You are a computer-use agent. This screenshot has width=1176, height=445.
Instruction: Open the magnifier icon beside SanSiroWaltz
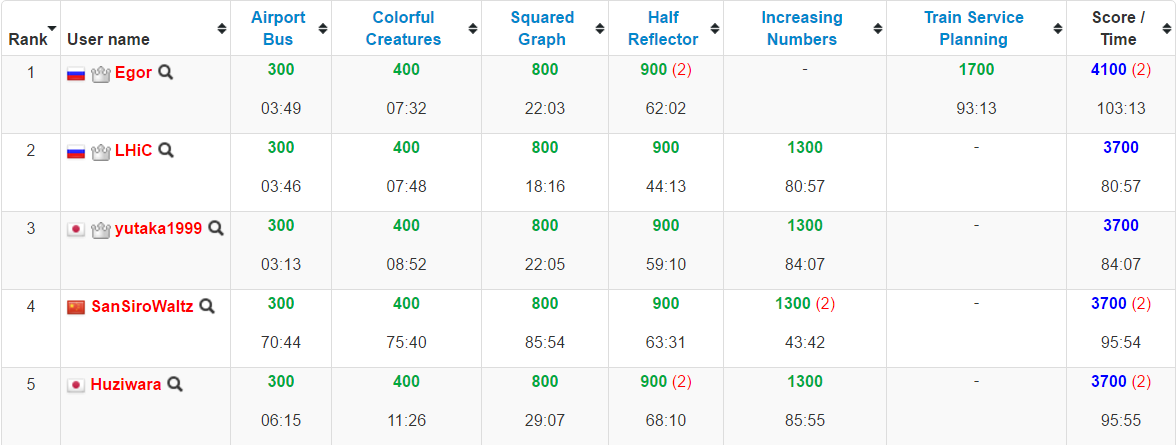[207, 306]
